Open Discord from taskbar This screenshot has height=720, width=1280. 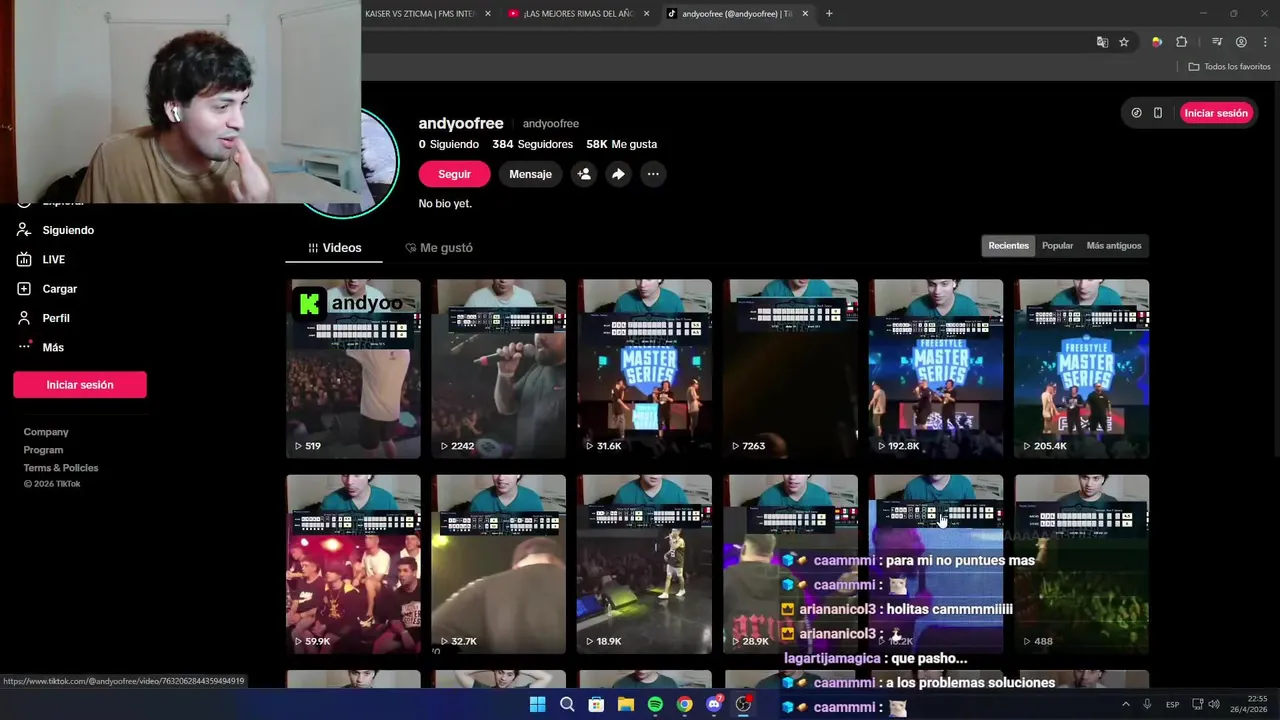pyautogui.click(x=714, y=704)
